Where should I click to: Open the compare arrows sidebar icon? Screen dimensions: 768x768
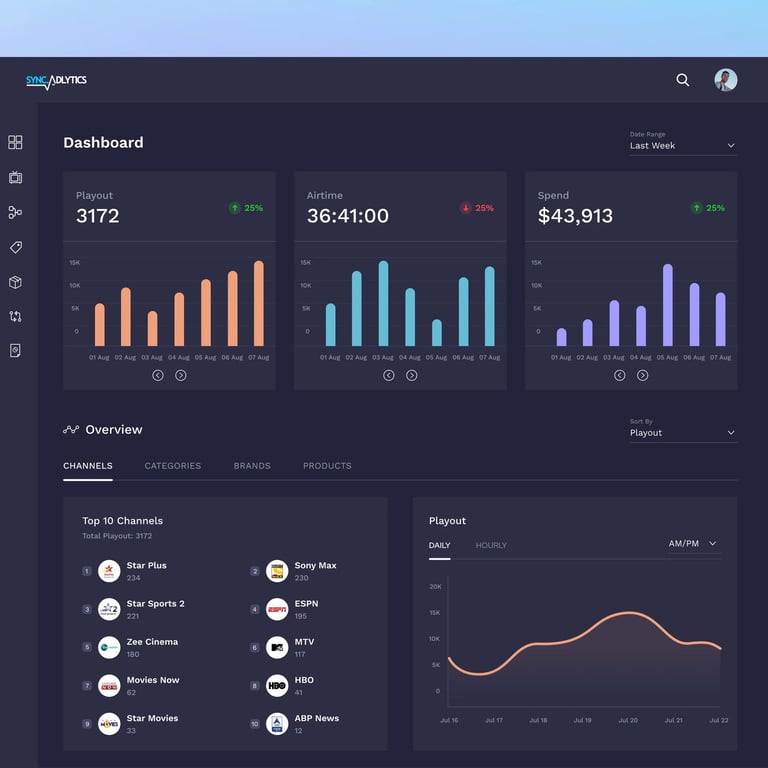point(15,316)
